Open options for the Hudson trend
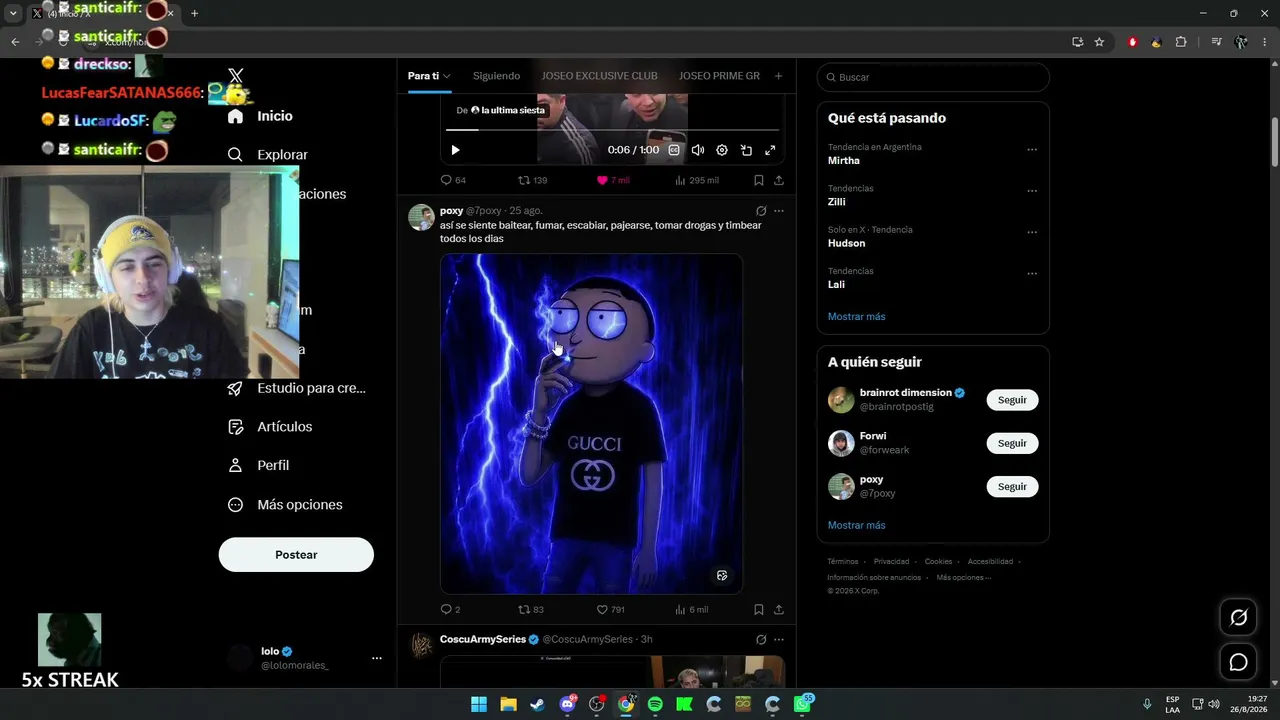 click(x=1032, y=232)
